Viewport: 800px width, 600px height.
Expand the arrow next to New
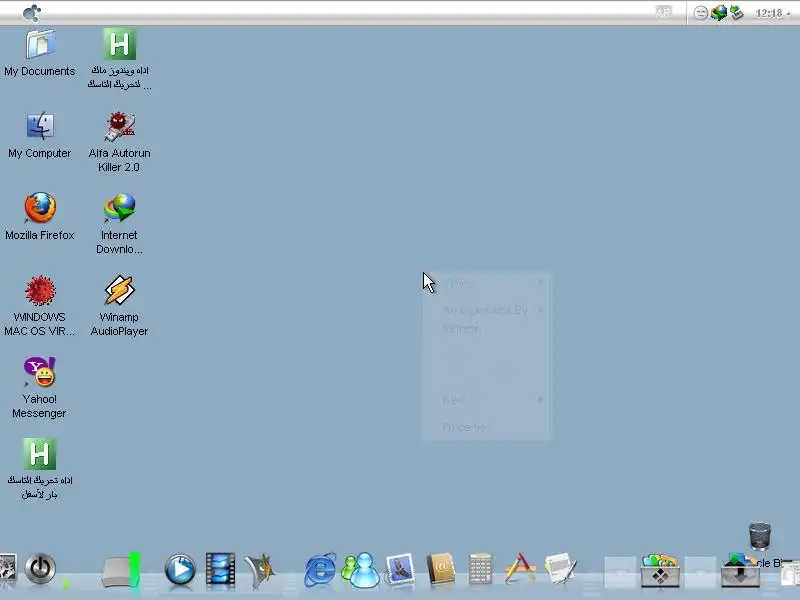540,399
